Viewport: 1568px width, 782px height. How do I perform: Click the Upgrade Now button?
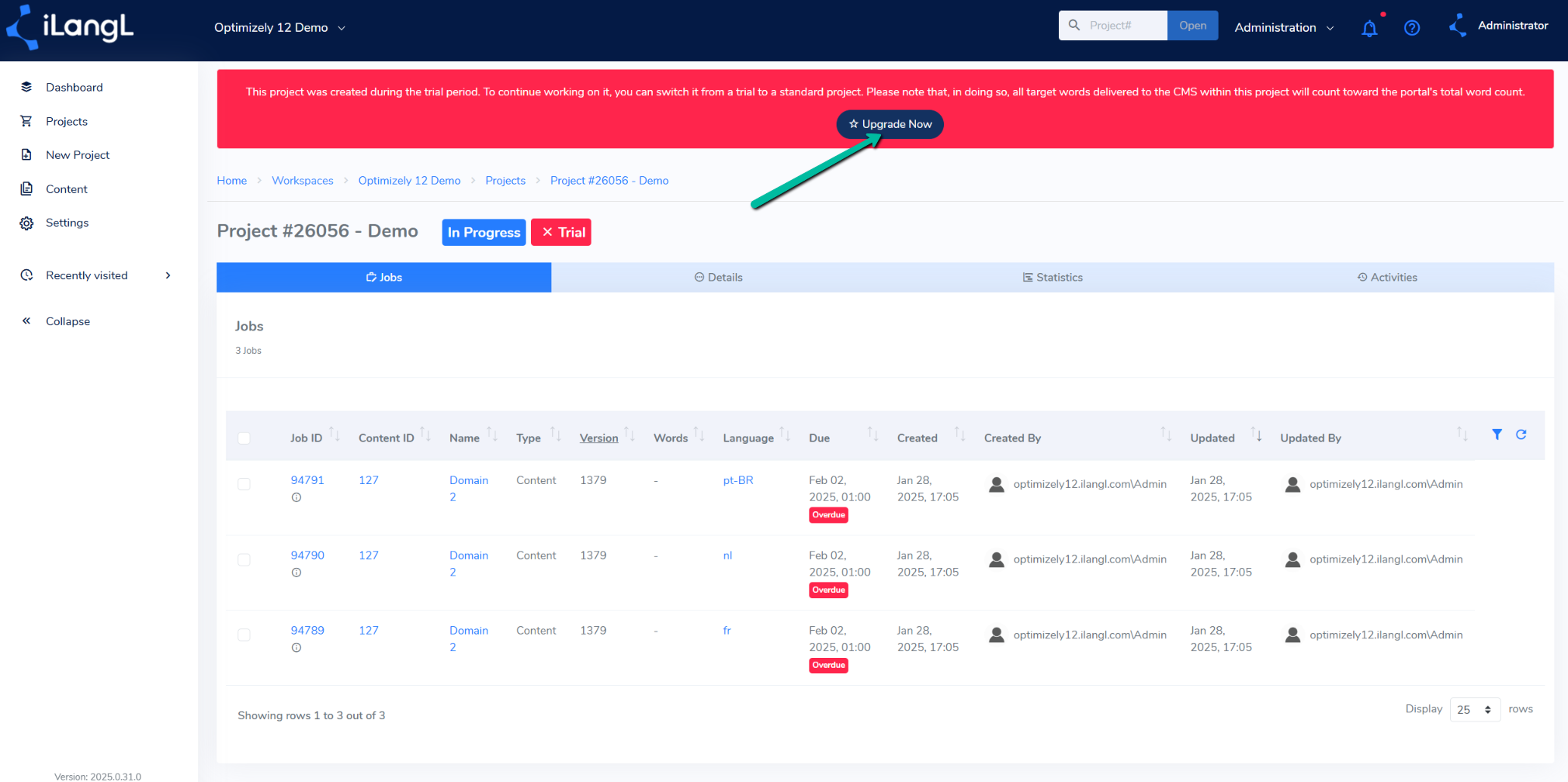pos(890,124)
